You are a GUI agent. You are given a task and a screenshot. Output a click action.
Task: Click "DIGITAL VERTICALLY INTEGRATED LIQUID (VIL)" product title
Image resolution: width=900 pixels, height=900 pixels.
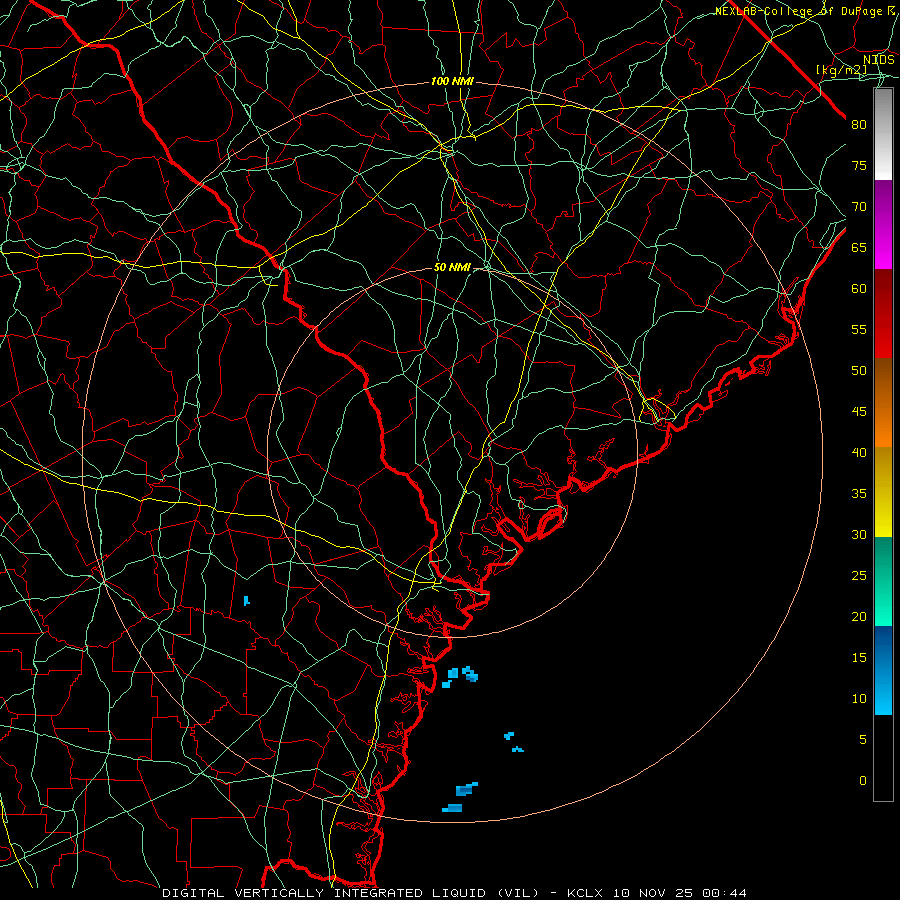tap(350, 893)
